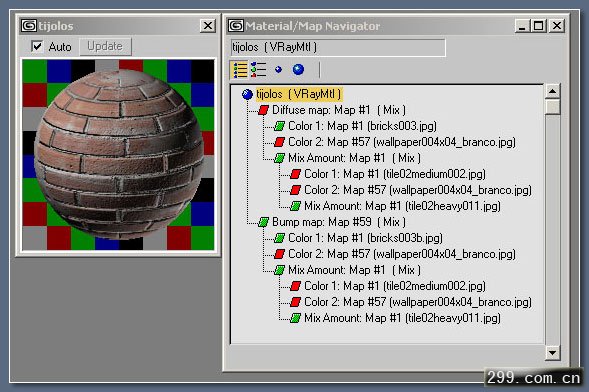Maximize the Material/Map Navigator window
The height and width of the screenshot is (392, 589).
pos(538,26)
